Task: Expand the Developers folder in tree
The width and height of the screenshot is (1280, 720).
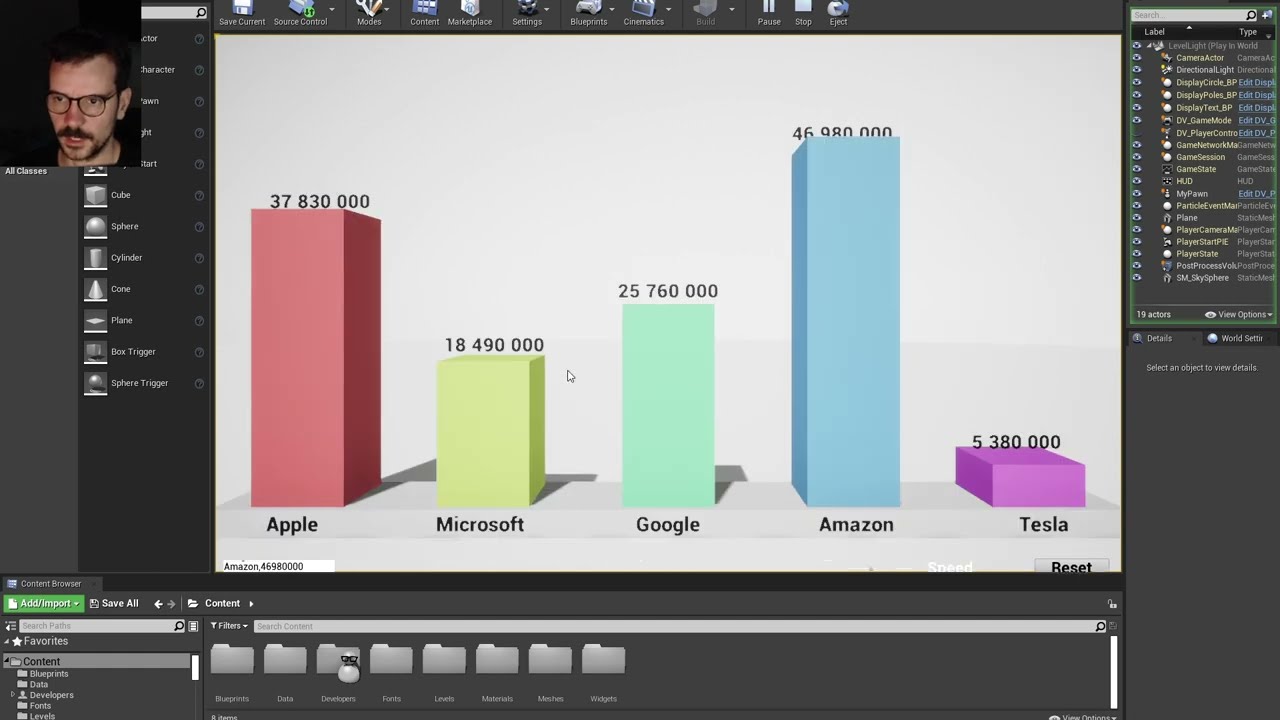Action: click(13, 695)
